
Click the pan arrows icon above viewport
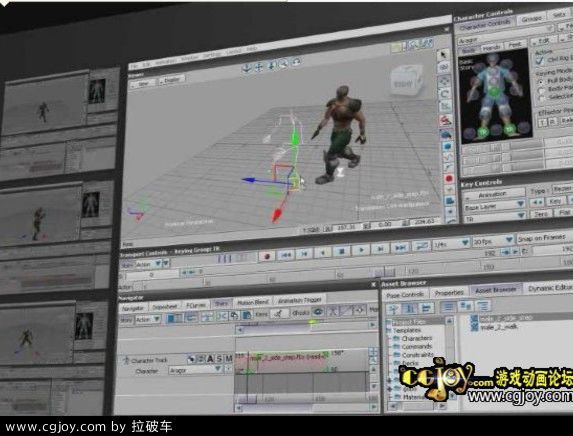[x=259, y=67]
